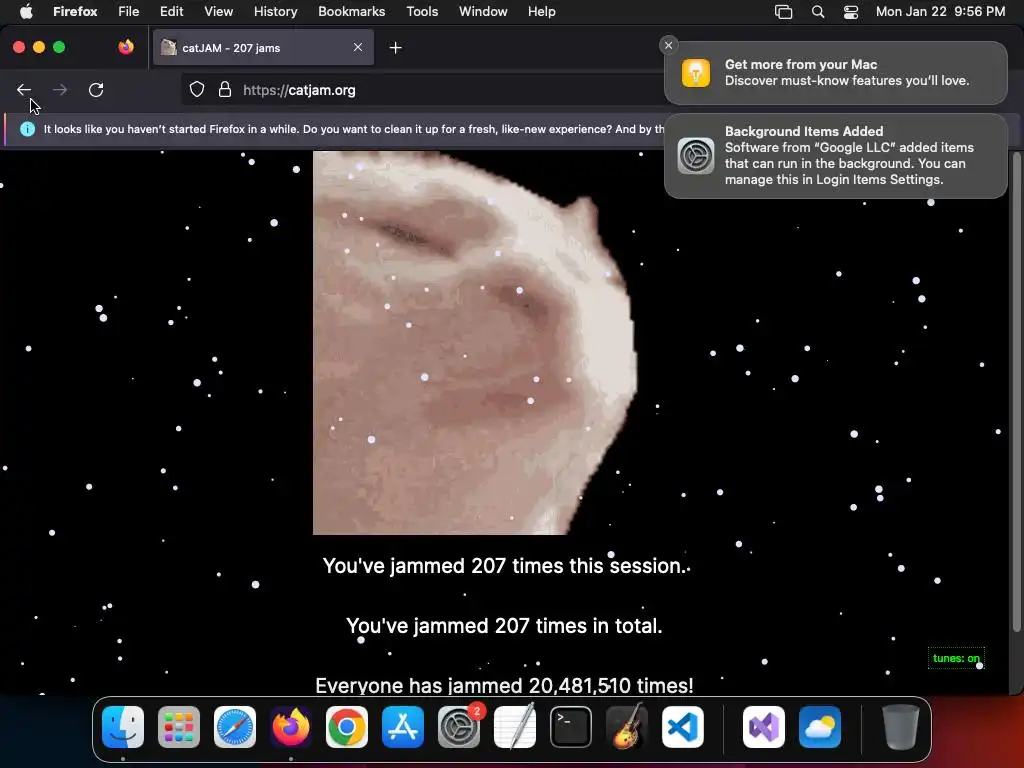
Task: Click the jamming cat image
Action: [x=475, y=343]
